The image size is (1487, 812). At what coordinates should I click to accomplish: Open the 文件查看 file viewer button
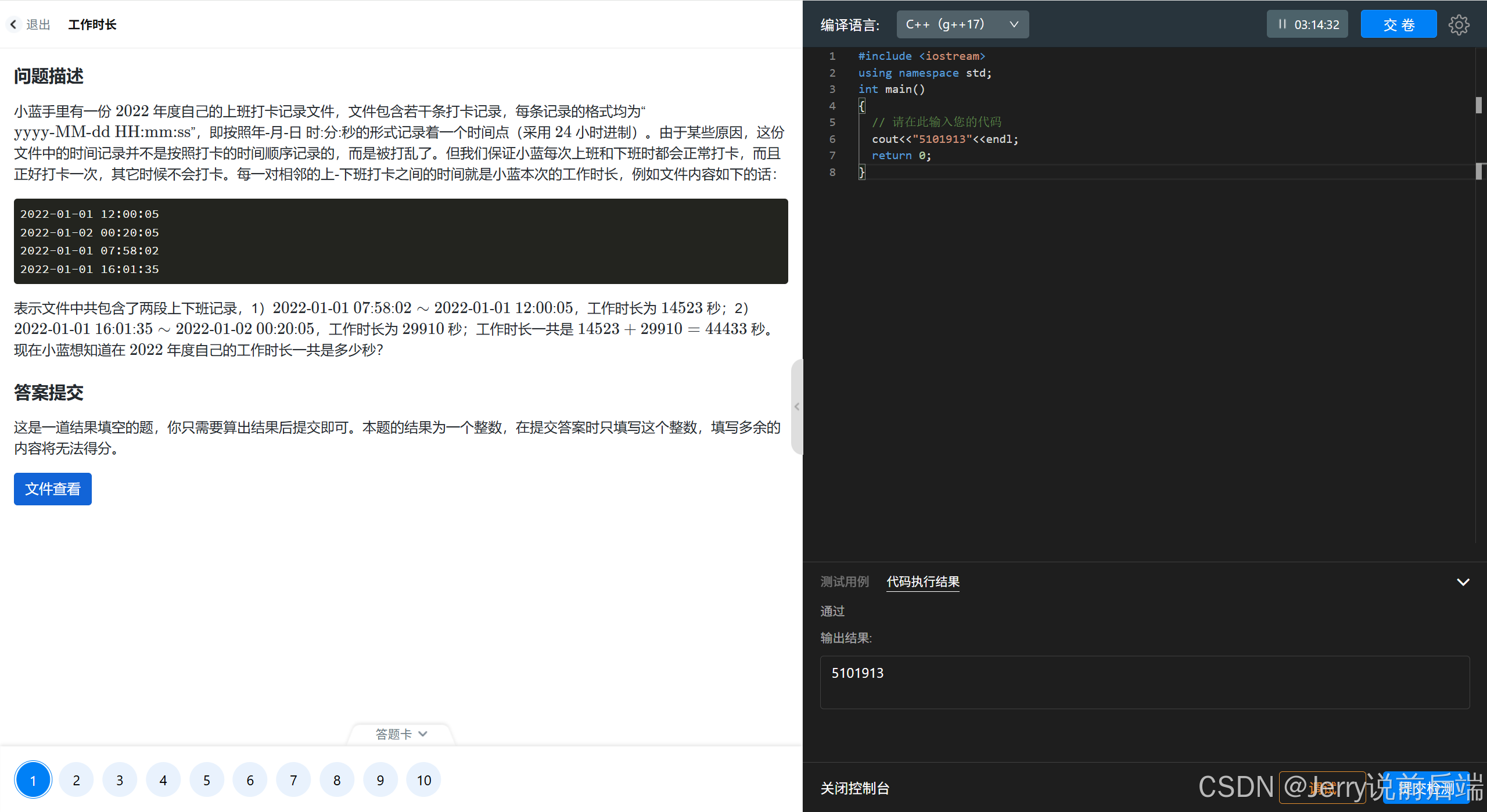(x=52, y=489)
